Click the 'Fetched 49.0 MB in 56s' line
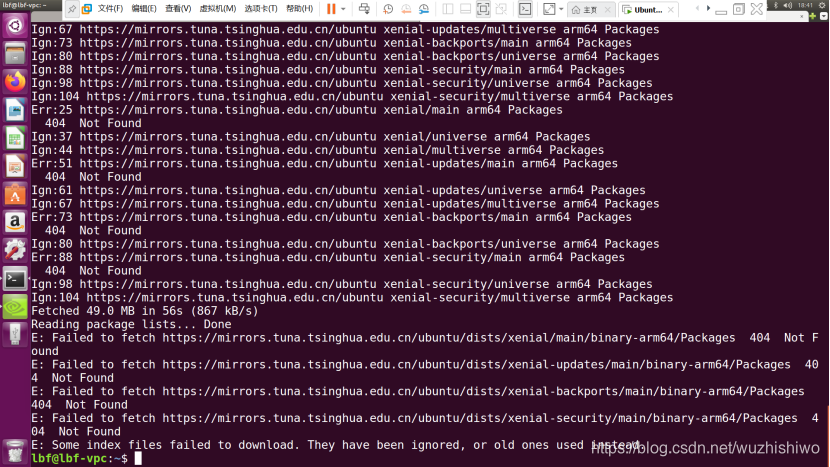The height and width of the screenshot is (467, 830). [x=145, y=311]
